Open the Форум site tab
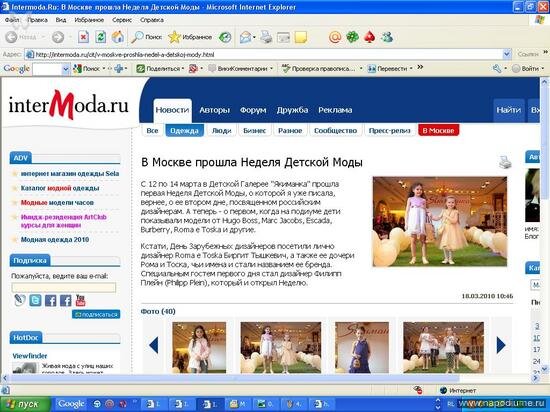Viewport: 550px width, 412px height. click(x=253, y=110)
